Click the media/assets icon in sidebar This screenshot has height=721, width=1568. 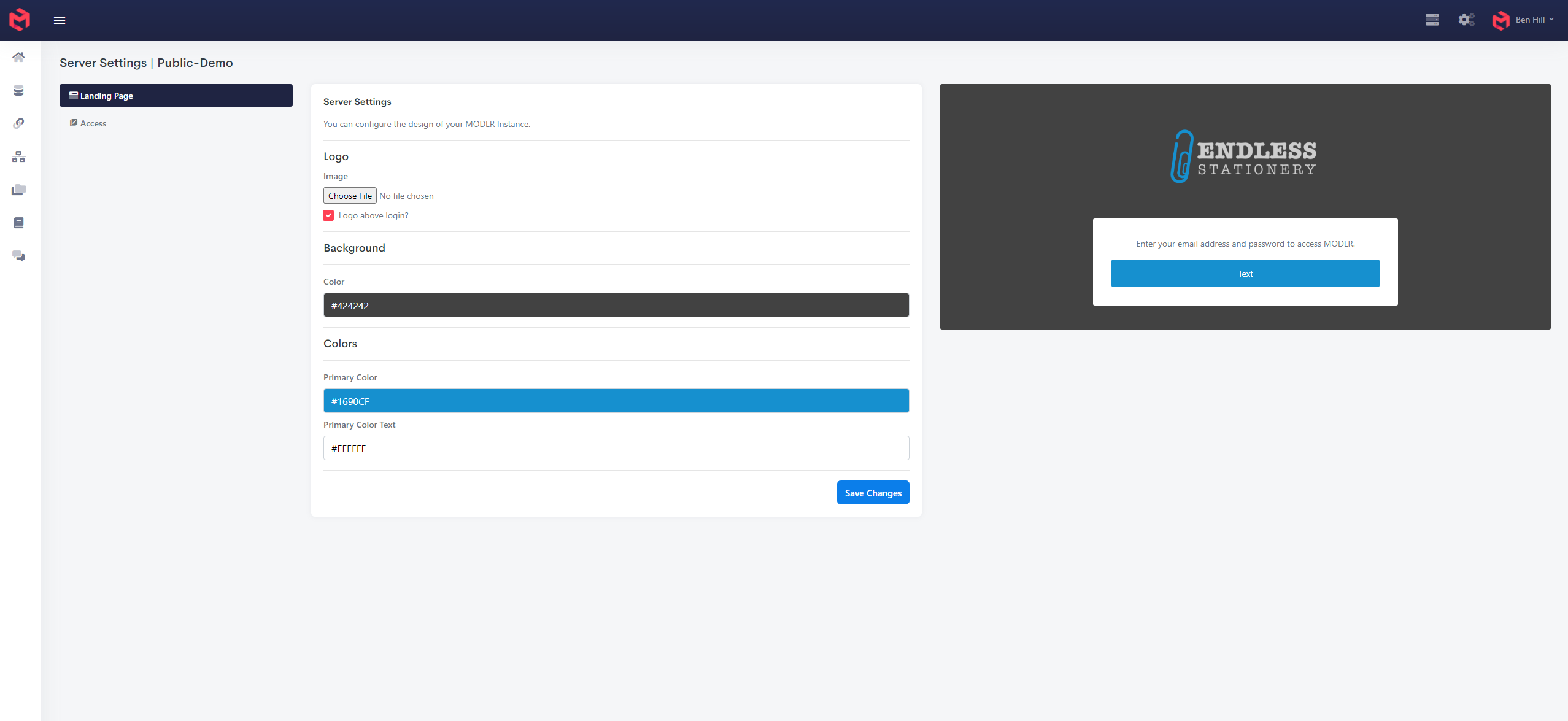coord(20,190)
